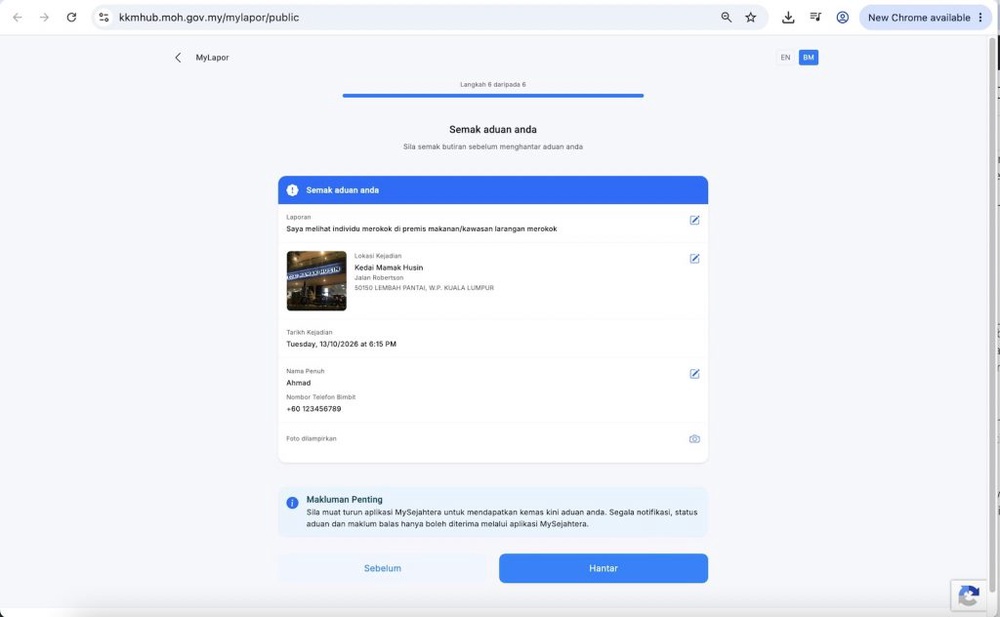1000x617 pixels.
Task: Open the Kedai Mamak Husin photo thumbnail
Action: click(x=316, y=281)
